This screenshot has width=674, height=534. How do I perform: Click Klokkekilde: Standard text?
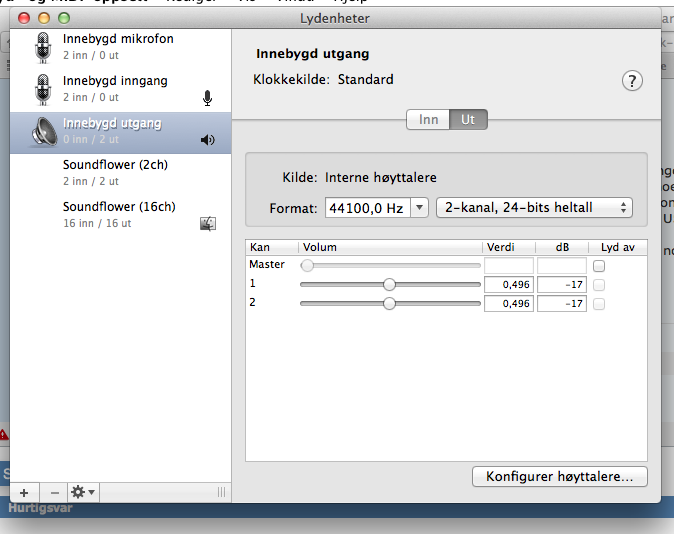(323, 80)
